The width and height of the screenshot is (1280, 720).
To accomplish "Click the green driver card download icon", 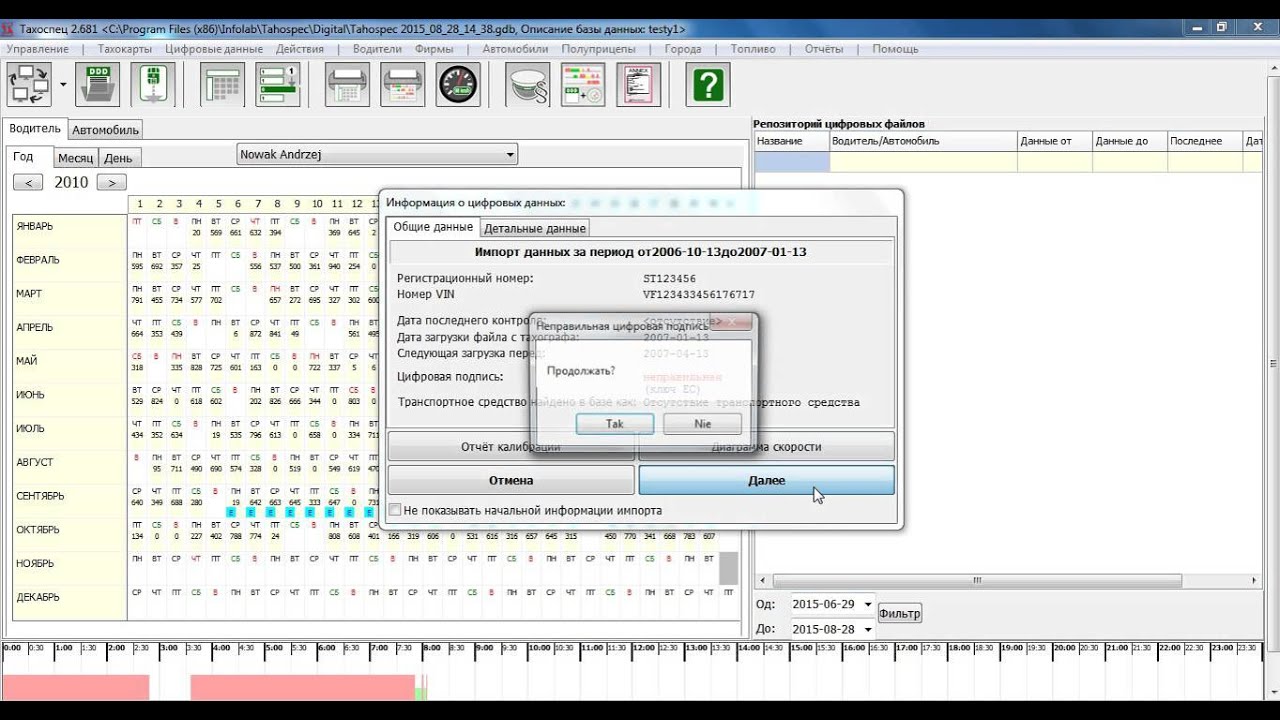I will click(153, 84).
